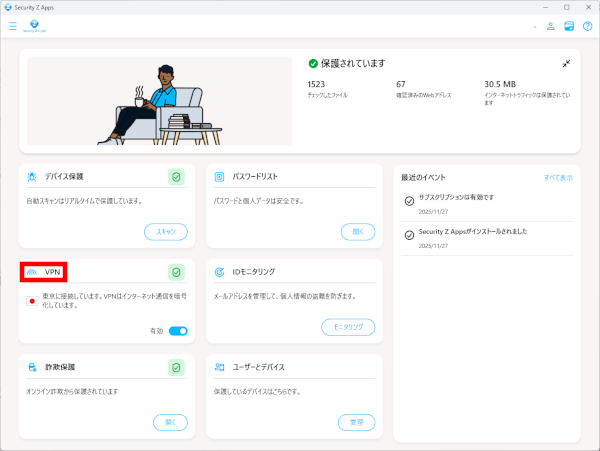Viewport: 600px width, 451px height.
Task: Click the Security Z Apps logo
Action: [x=35, y=26]
